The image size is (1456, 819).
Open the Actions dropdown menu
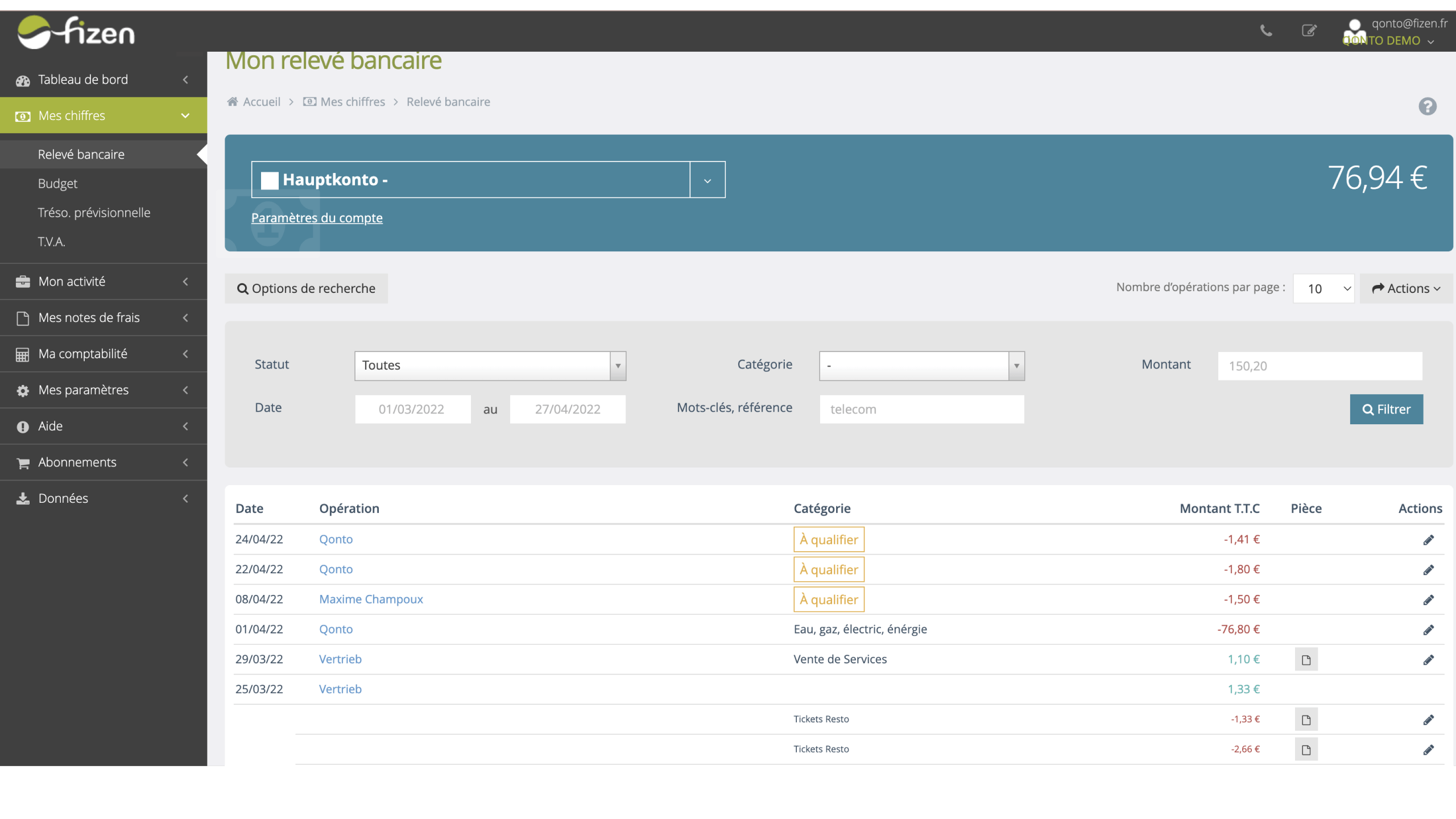click(1406, 289)
